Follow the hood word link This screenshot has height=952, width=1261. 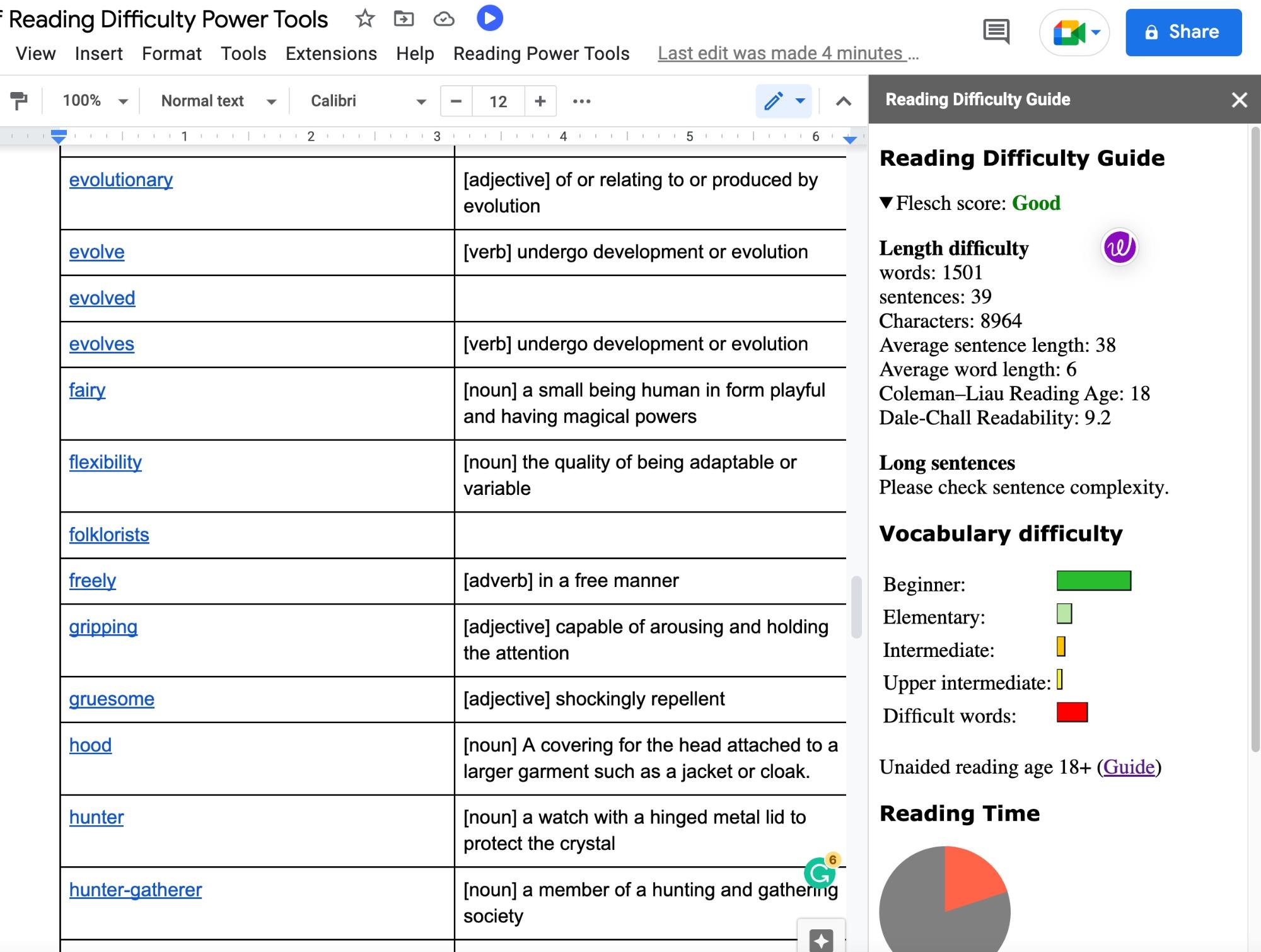90,745
